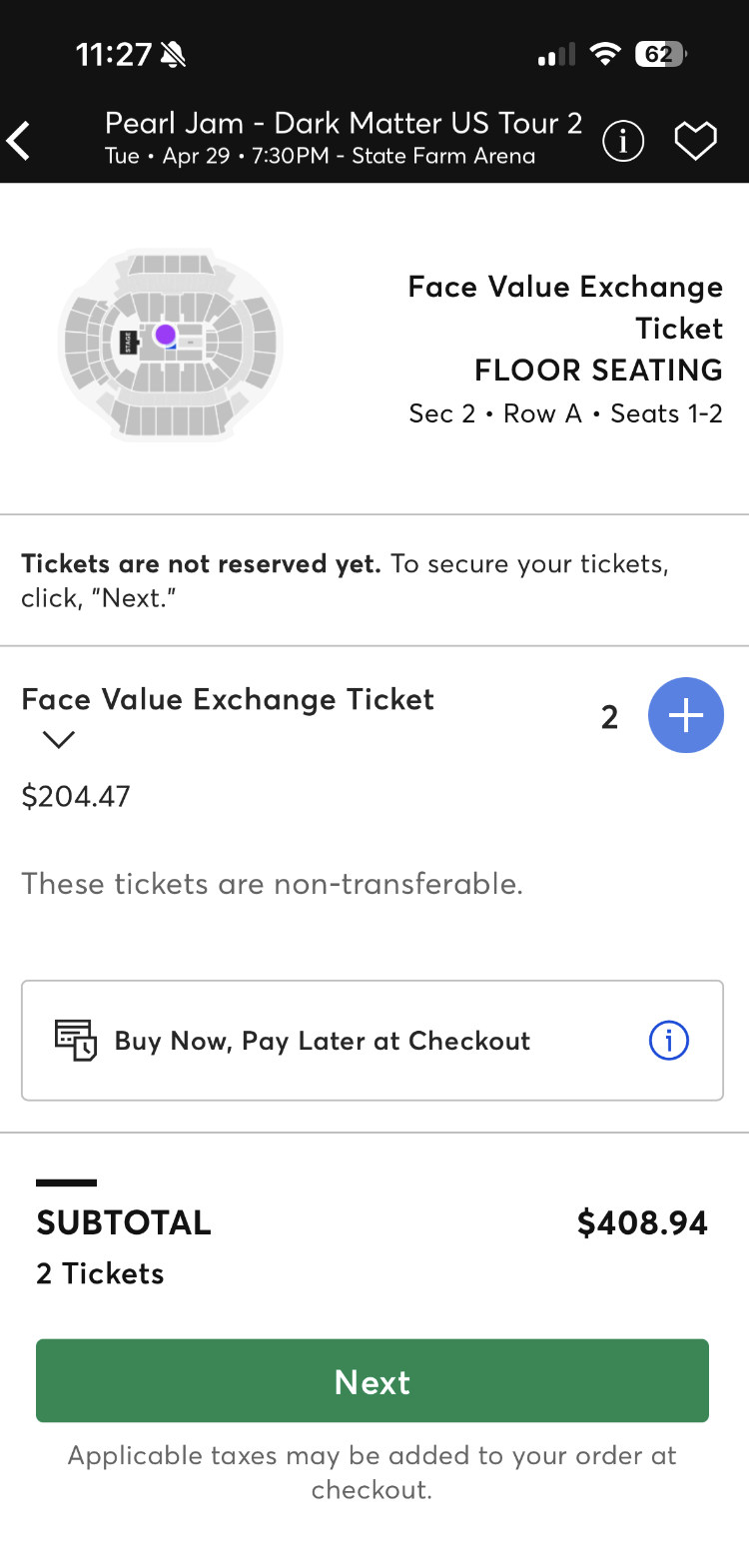Tap the purple seat marker on map
Viewport: 749px width, 1568px height.
pyautogui.click(x=166, y=335)
